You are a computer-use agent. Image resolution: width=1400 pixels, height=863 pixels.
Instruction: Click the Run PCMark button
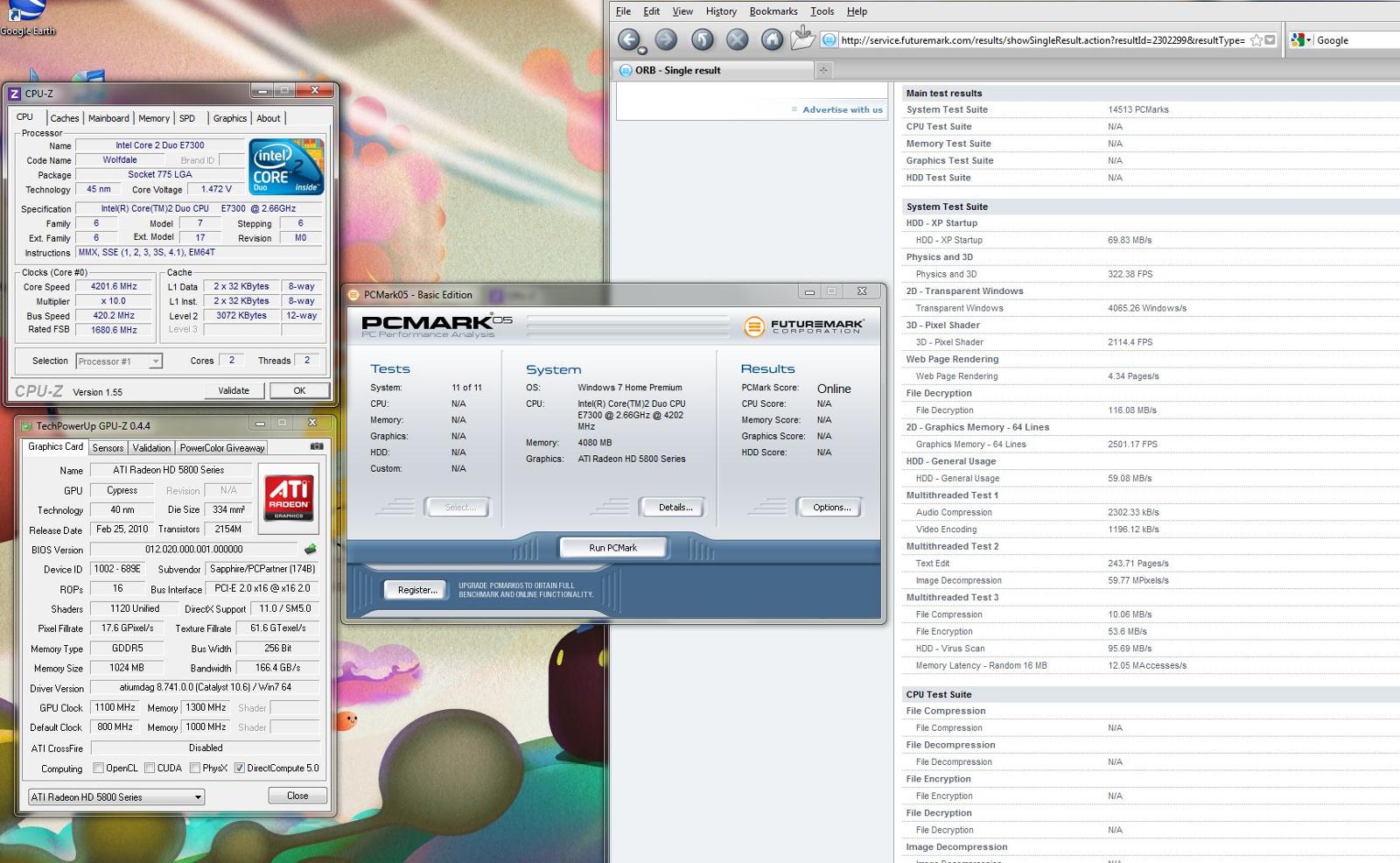[x=612, y=548]
